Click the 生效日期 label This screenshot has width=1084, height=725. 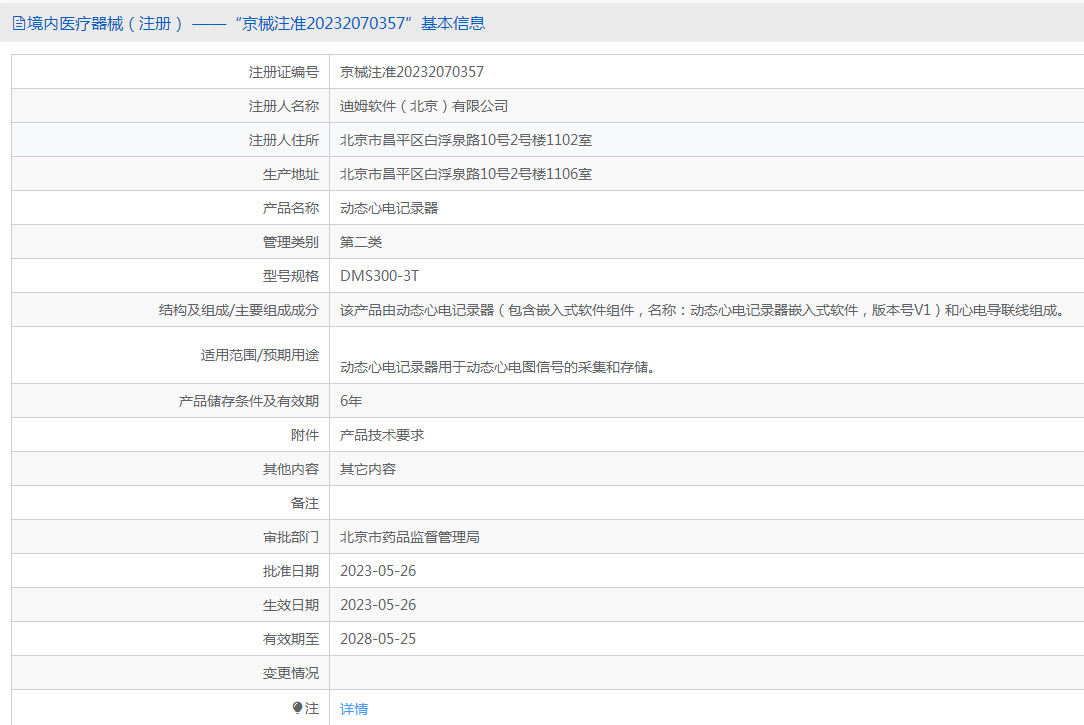coord(290,605)
